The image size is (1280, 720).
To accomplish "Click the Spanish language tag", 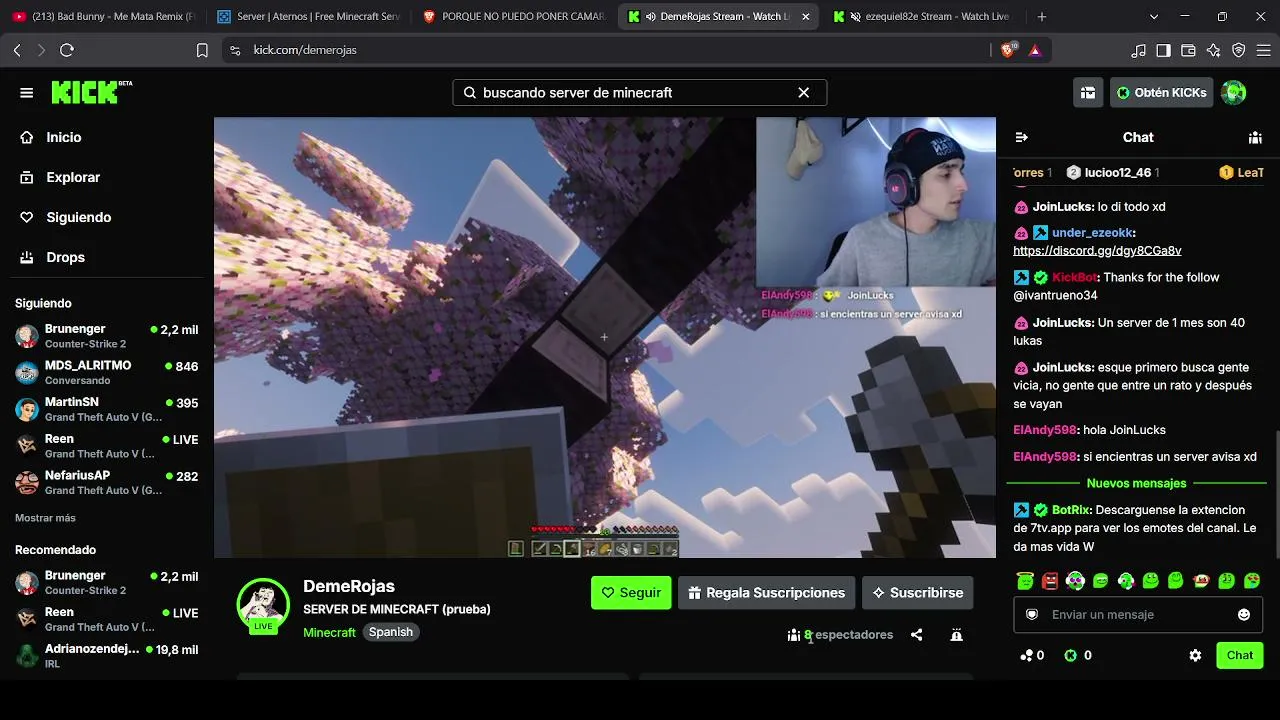I will pyautogui.click(x=390, y=632).
